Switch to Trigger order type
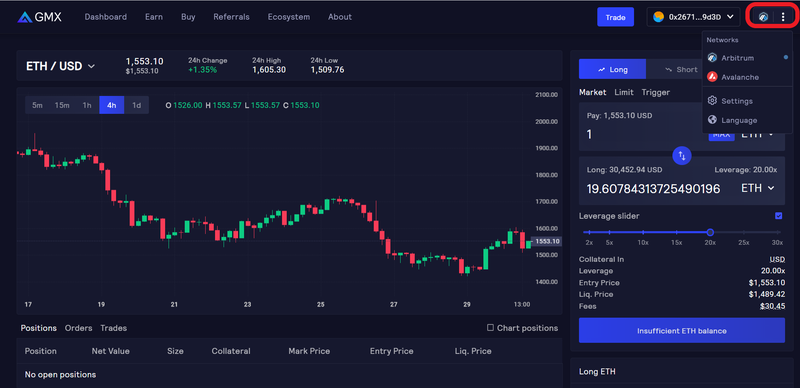The height and width of the screenshot is (388, 800). (656, 92)
